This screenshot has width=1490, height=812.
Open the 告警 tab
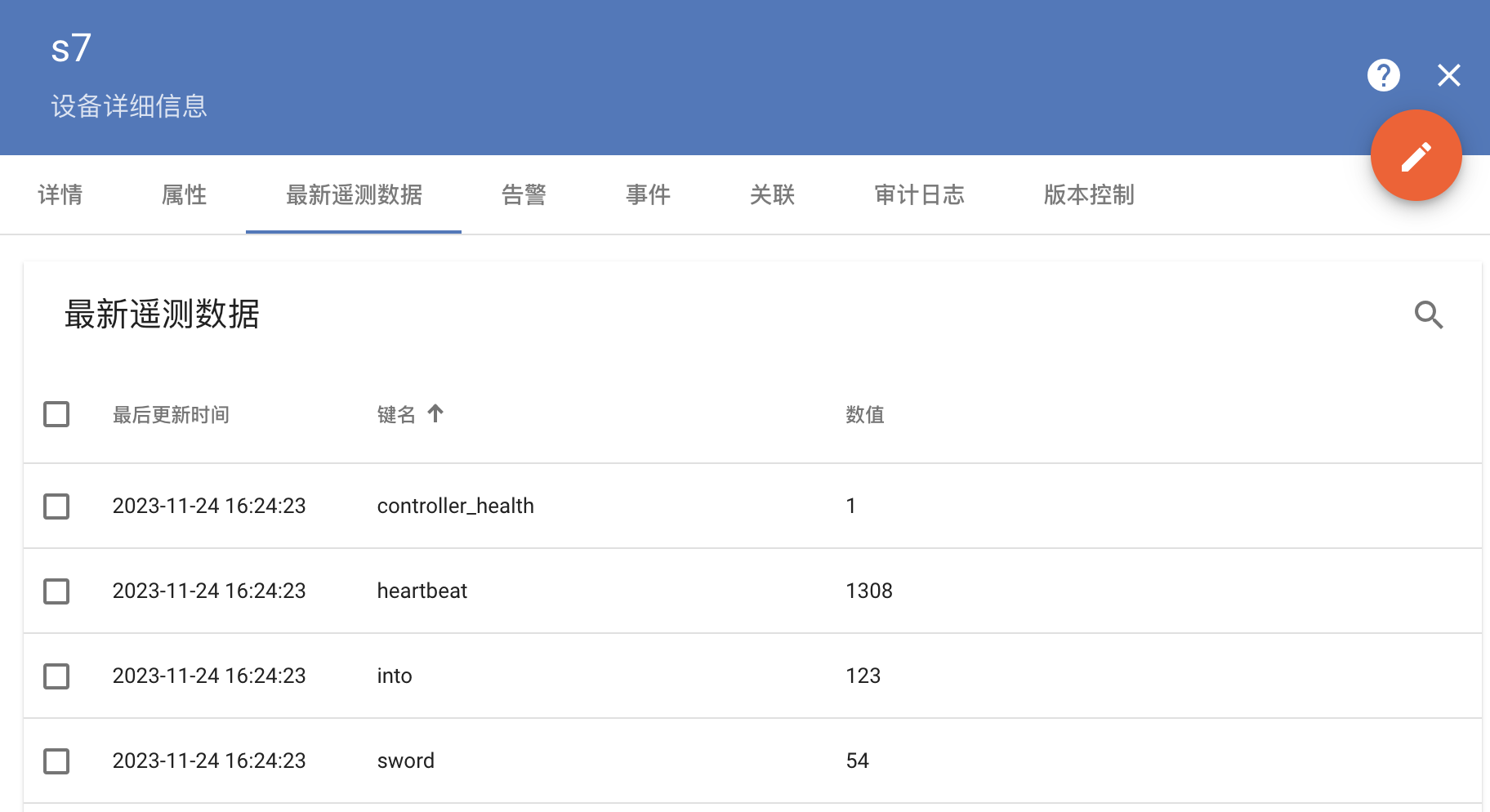[524, 194]
